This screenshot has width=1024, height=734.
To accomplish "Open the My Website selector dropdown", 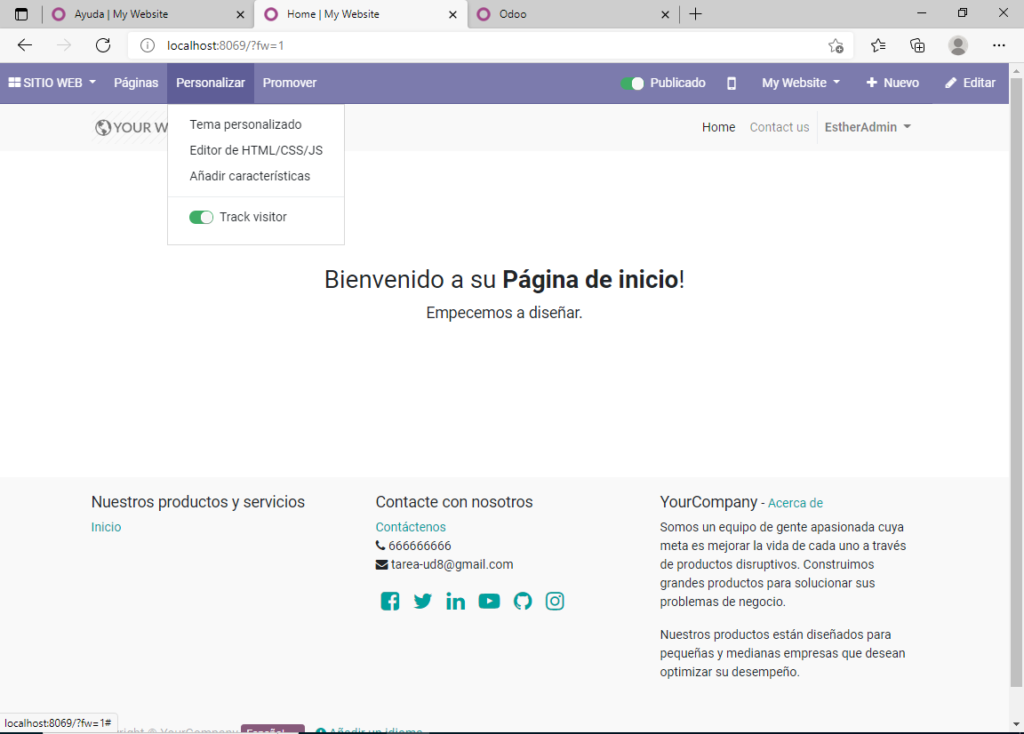I will pyautogui.click(x=800, y=83).
